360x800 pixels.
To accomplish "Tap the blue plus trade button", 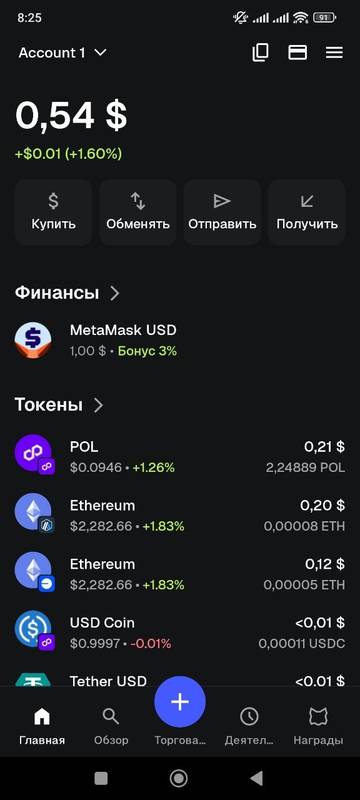I will point(180,702).
